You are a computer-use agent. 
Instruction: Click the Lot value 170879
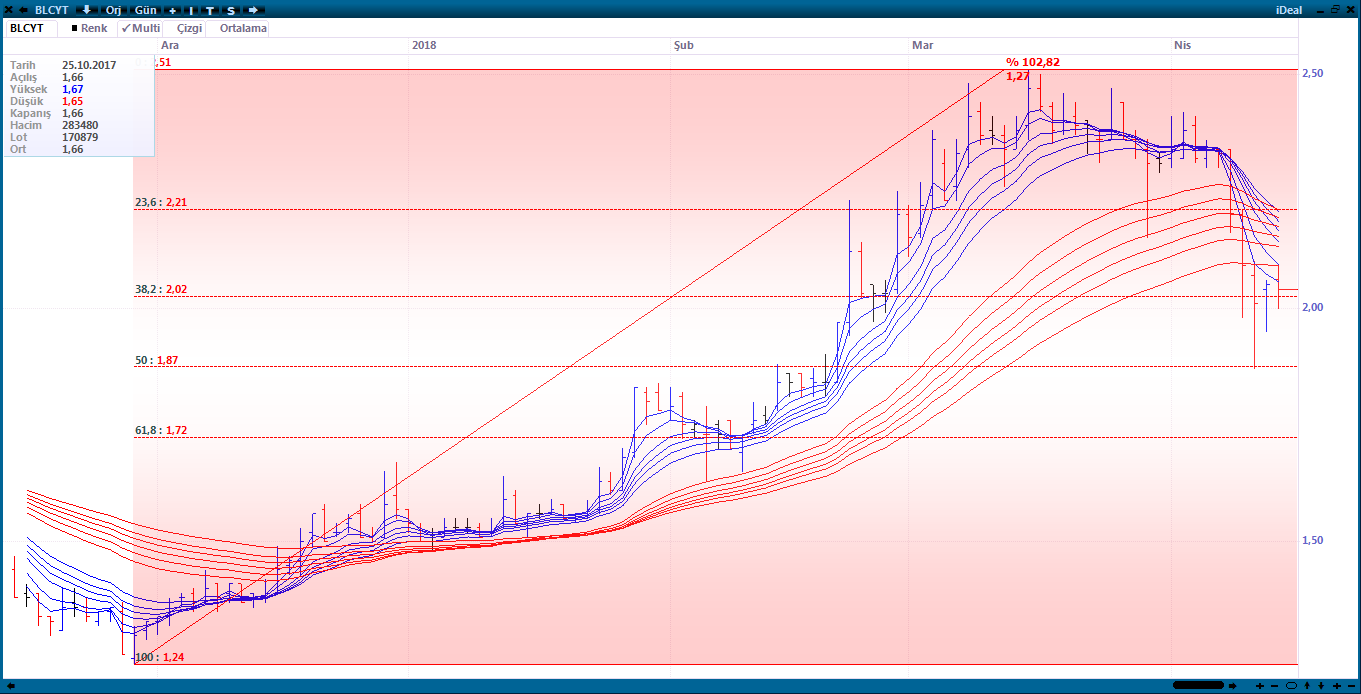[80, 137]
